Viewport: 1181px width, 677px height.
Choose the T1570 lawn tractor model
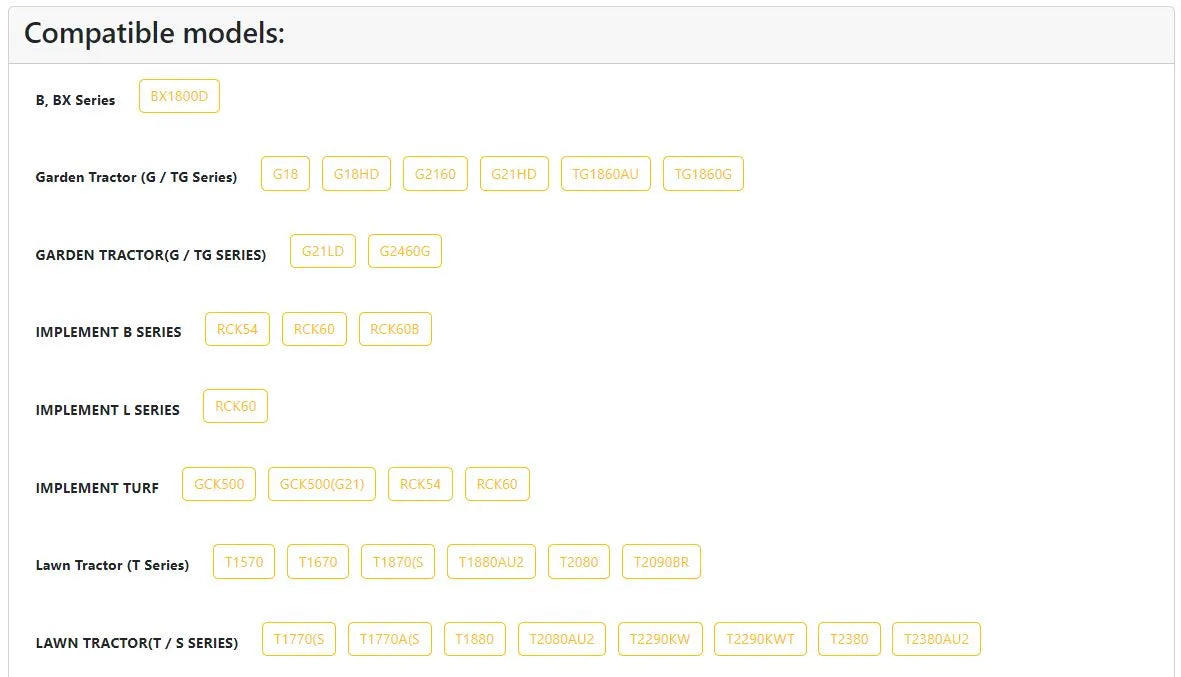(x=244, y=562)
